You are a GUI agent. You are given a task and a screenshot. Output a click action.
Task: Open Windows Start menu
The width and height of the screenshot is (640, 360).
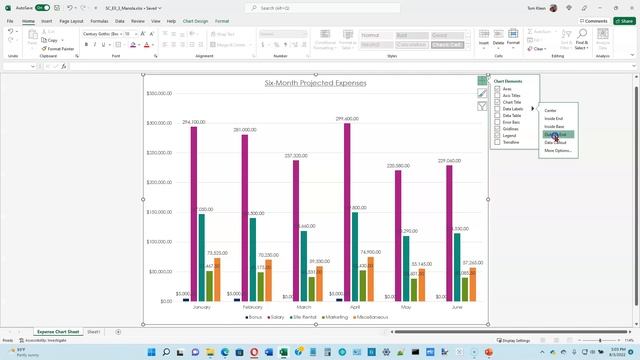(151, 352)
